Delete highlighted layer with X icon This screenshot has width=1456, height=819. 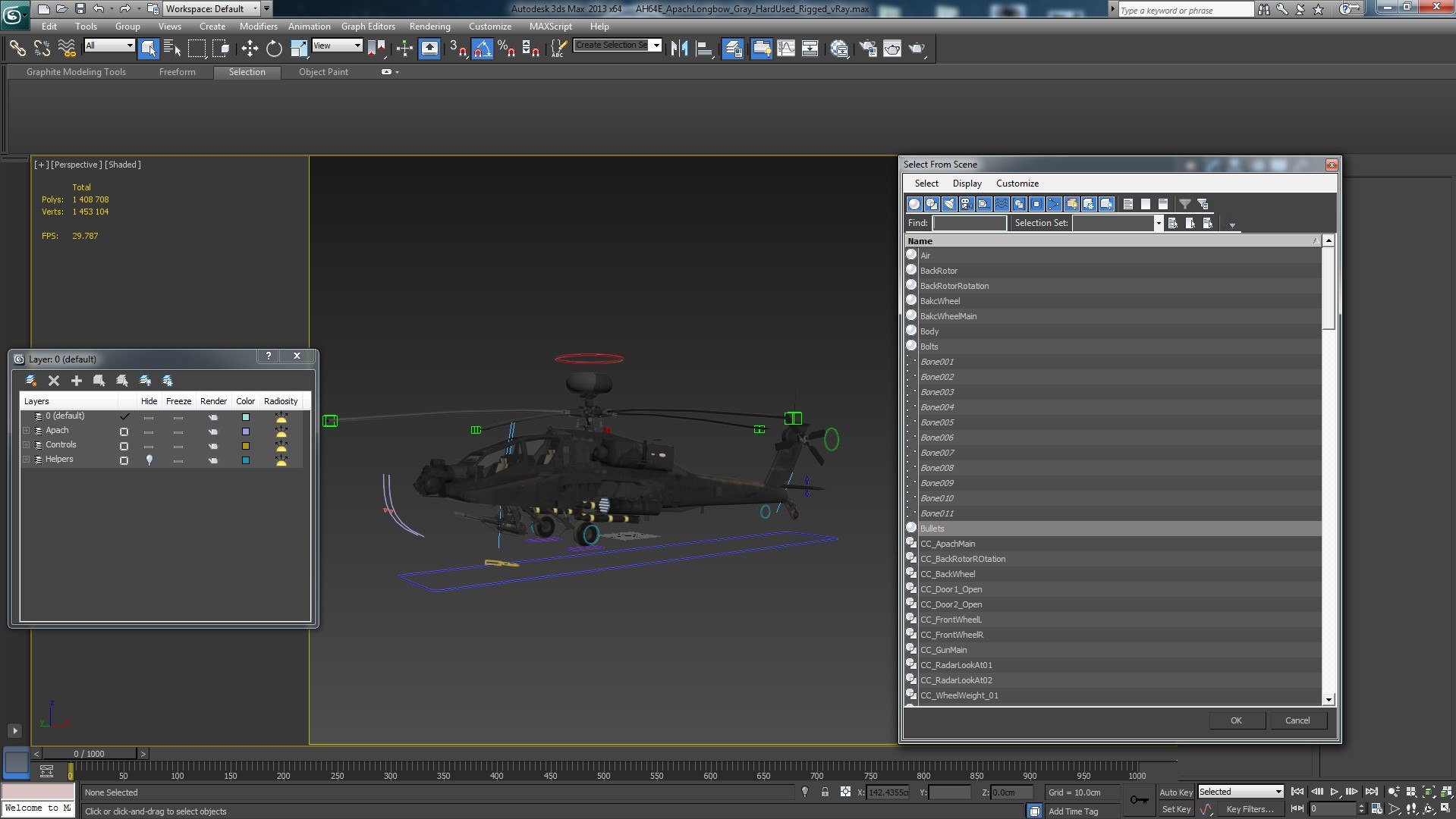point(54,380)
